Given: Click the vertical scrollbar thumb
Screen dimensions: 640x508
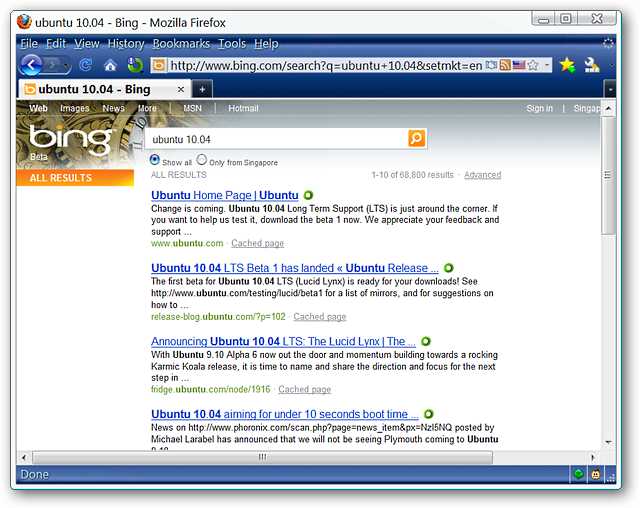Looking at the screenshot, I should point(608,175).
